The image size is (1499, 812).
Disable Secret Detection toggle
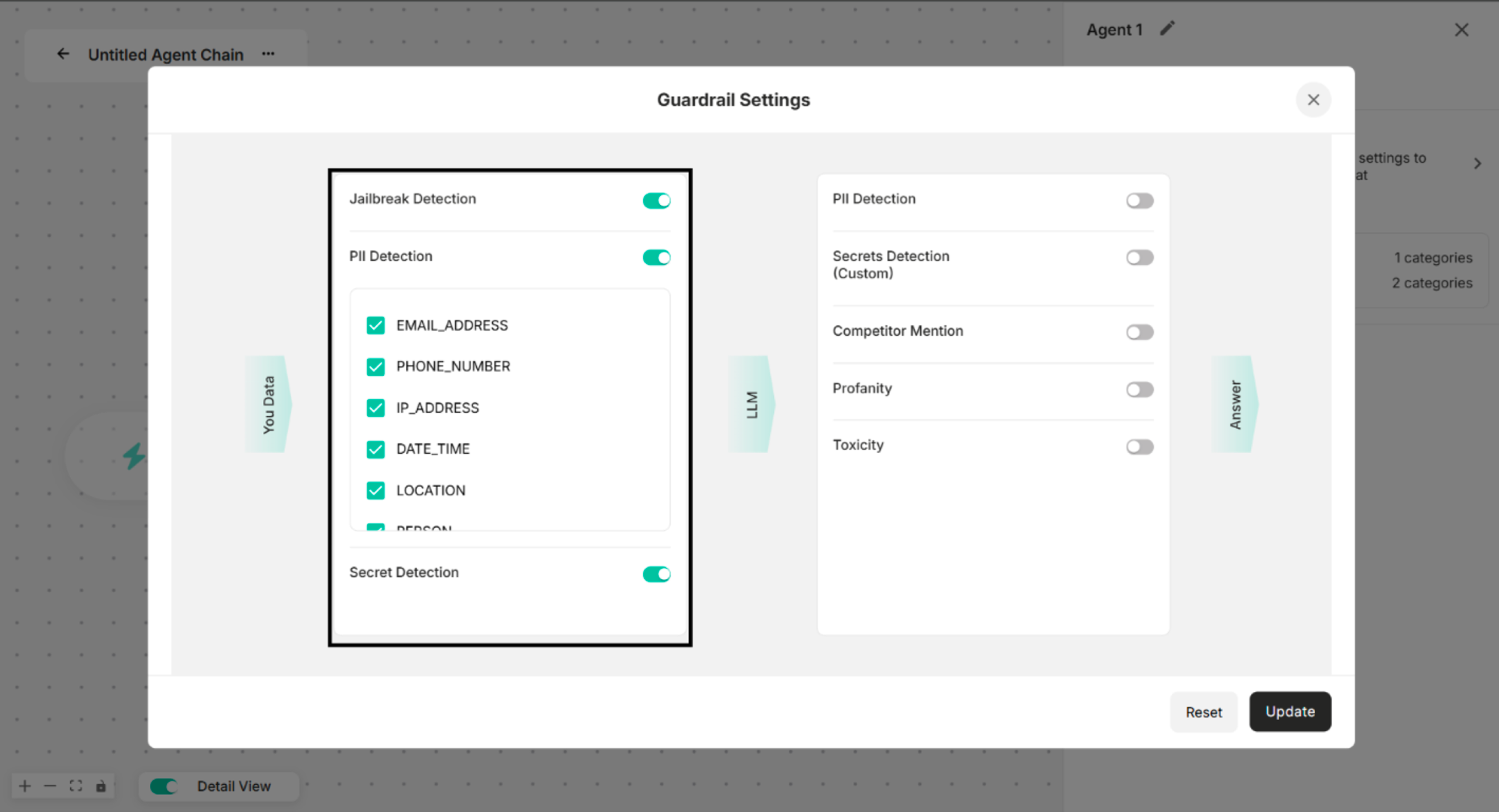tap(656, 574)
